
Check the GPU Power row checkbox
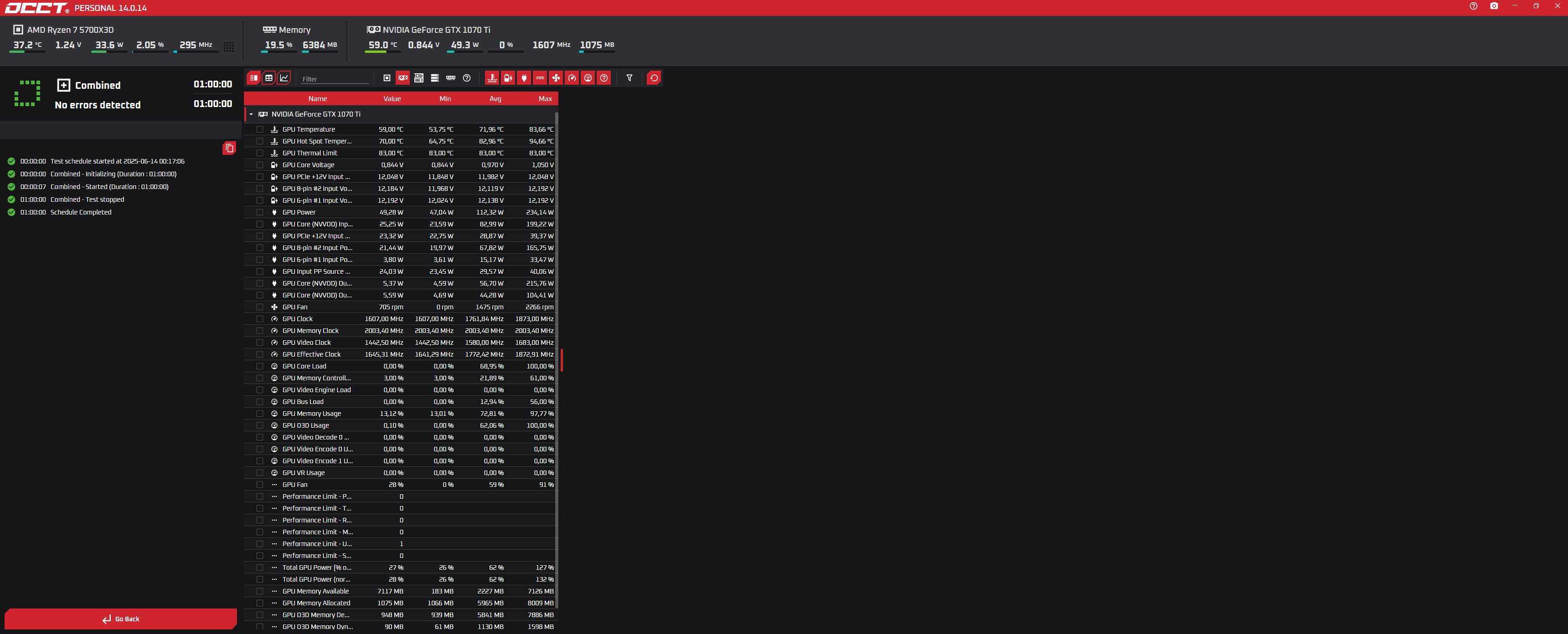tap(260, 212)
